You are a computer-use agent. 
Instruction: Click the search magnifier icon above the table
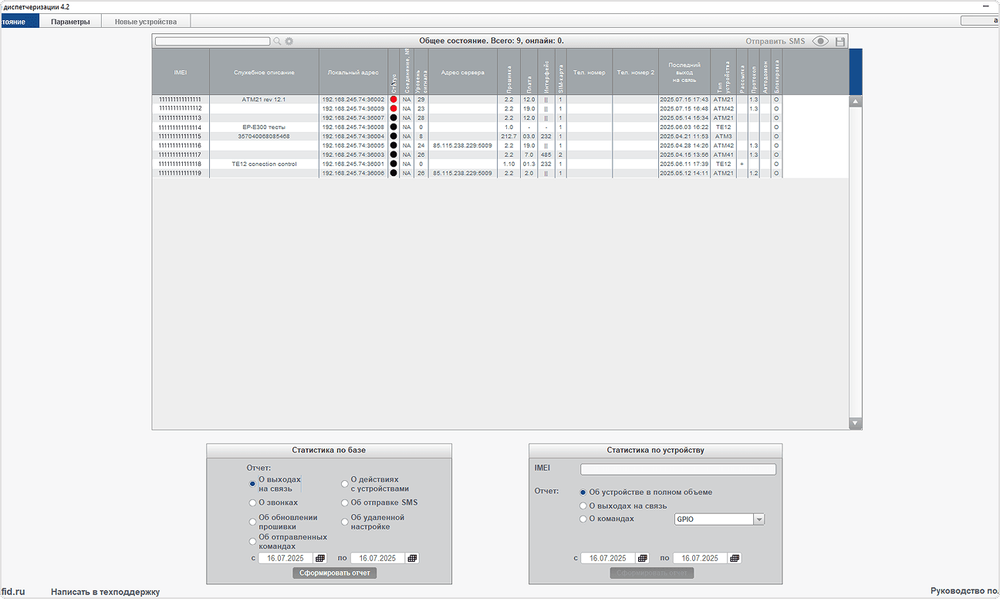[x=278, y=42]
